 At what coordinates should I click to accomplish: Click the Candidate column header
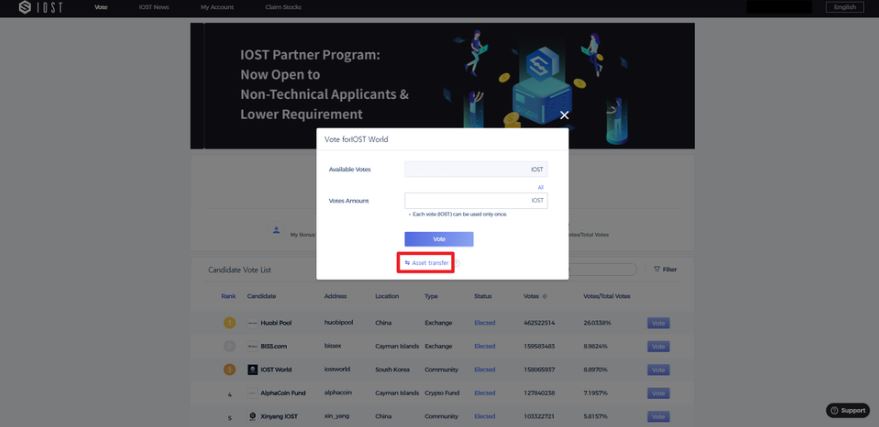pos(261,296)
